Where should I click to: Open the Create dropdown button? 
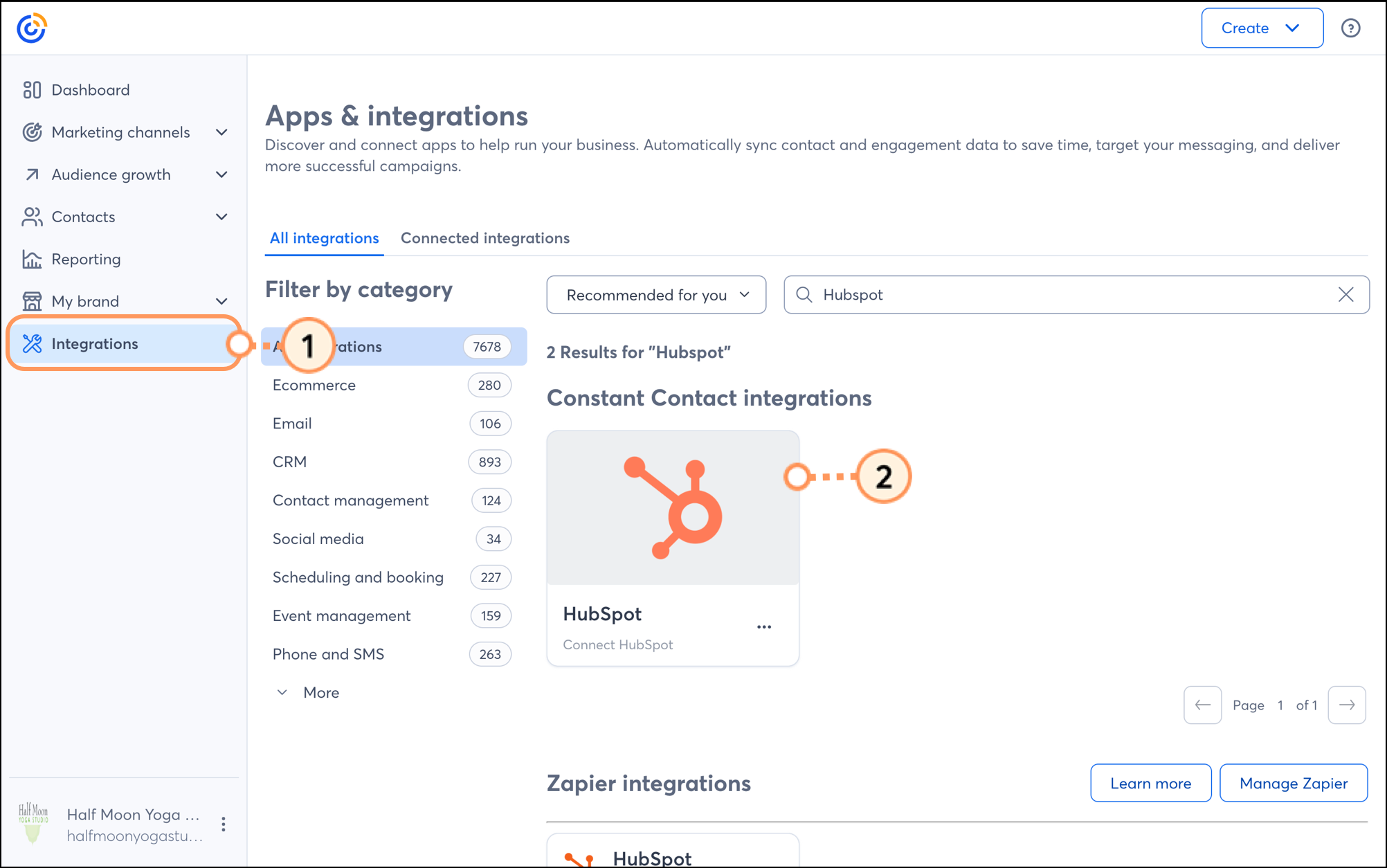tap(1262, 28)
